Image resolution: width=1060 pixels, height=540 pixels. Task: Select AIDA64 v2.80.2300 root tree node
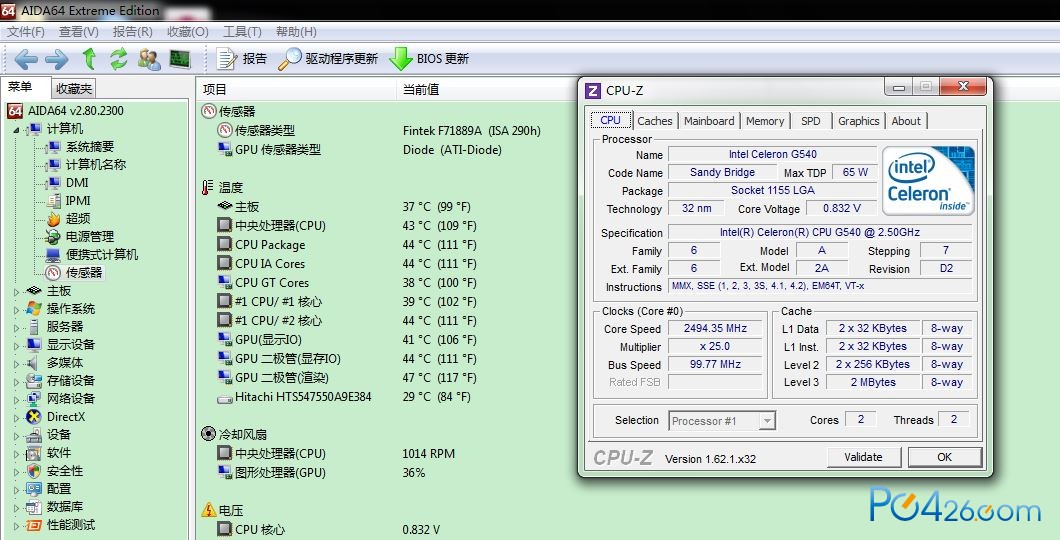pyautogui.click(x=66, y=111)
